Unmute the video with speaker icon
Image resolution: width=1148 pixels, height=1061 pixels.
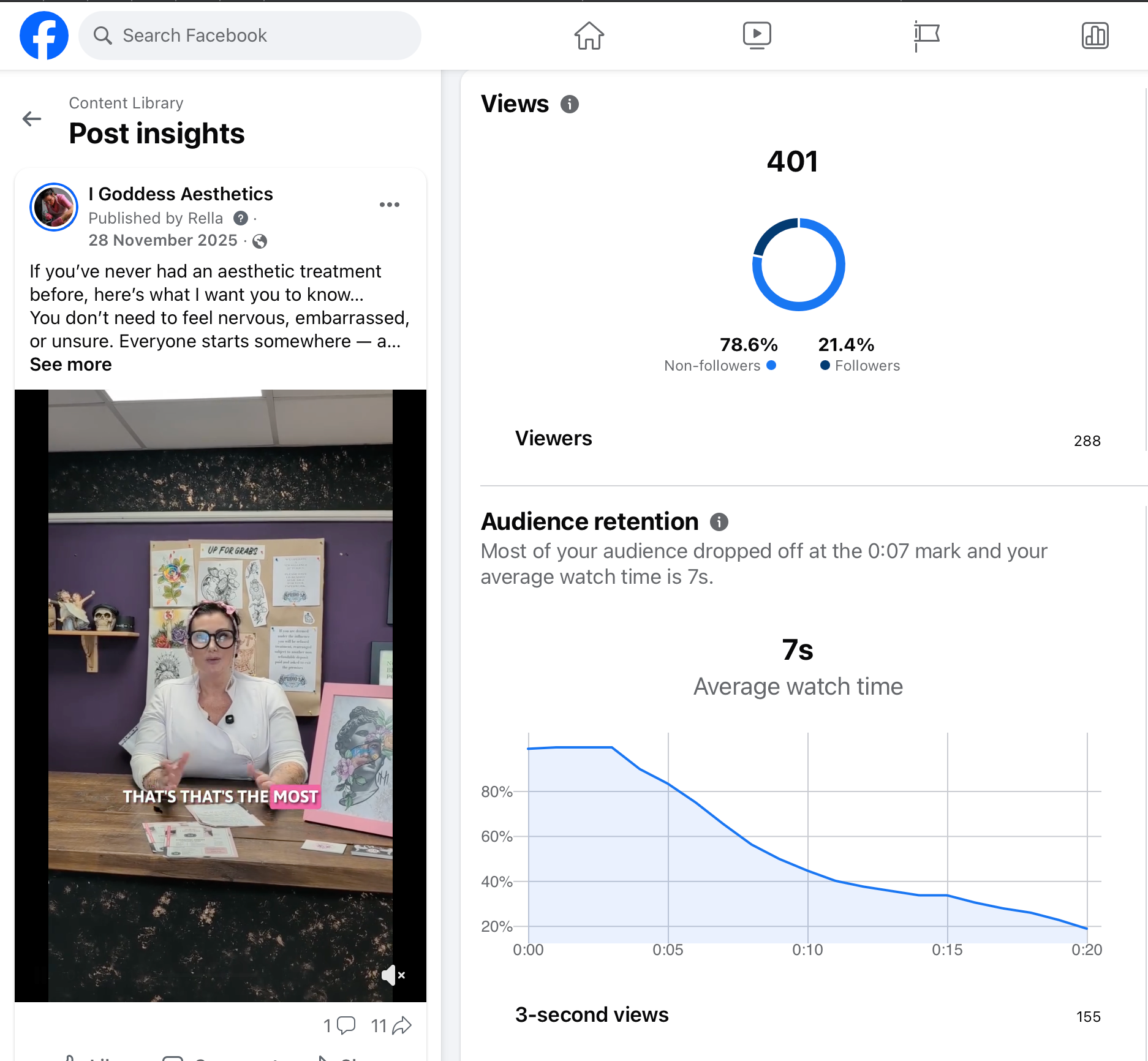[393, 975]
